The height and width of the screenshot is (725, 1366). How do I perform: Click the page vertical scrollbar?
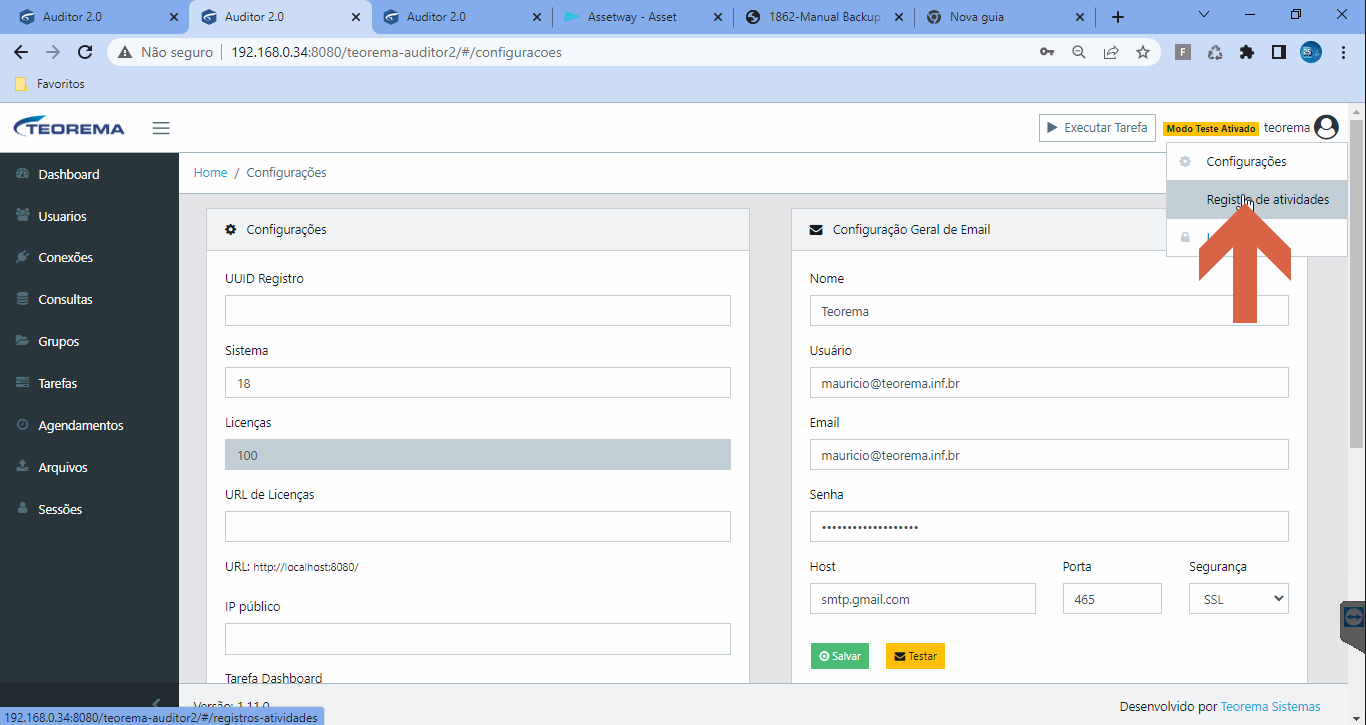[x=1357, y=284]
